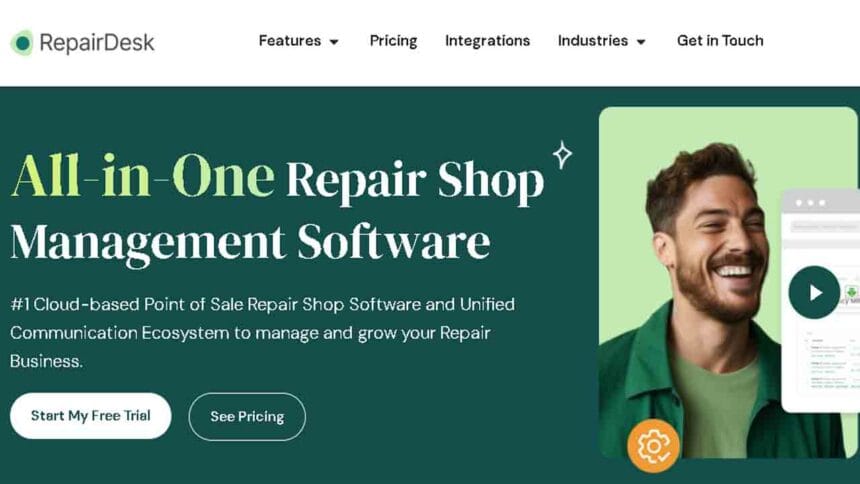Select the Get in Touch link
Image resolution: width=860 pixels, height=484 pixels.
click(720, 41)
